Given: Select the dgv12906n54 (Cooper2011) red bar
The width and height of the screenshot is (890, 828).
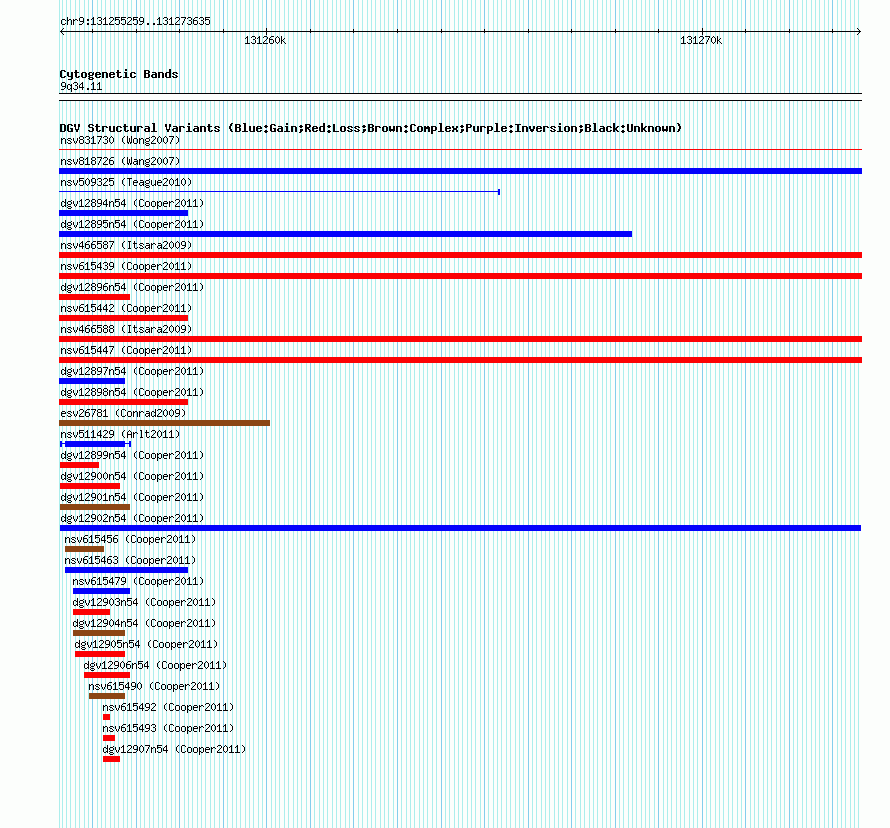Looking at the screenshot, I should pyautogui.click(x=107, y=675).
